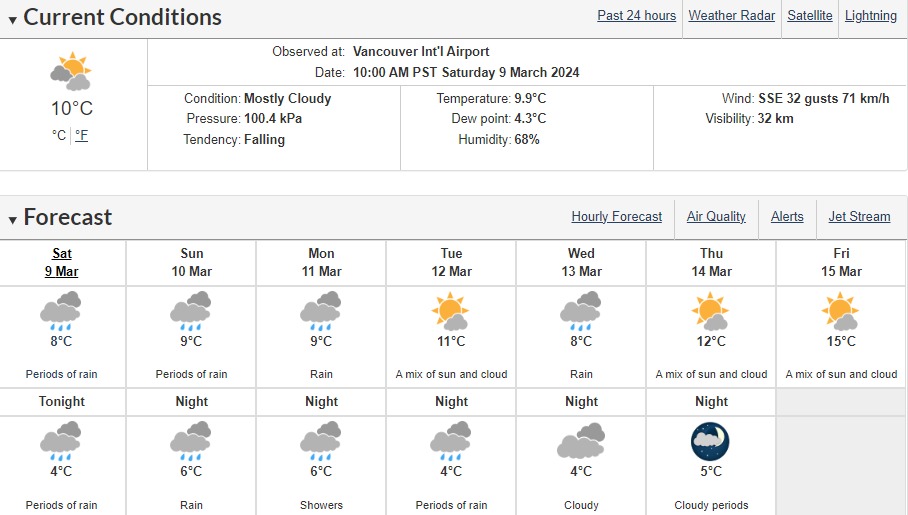The height and width of the screenshot is (515, 908).
Task: Click Thursday night's cloudy periods moon icon
Action: pyautogui.click(x=711, y=441)
